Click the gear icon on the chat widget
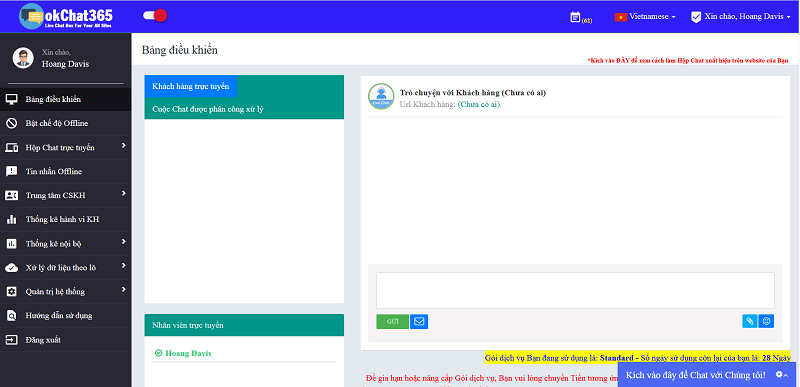This screenshot has width=800, height=387. (x=779, y=374)
